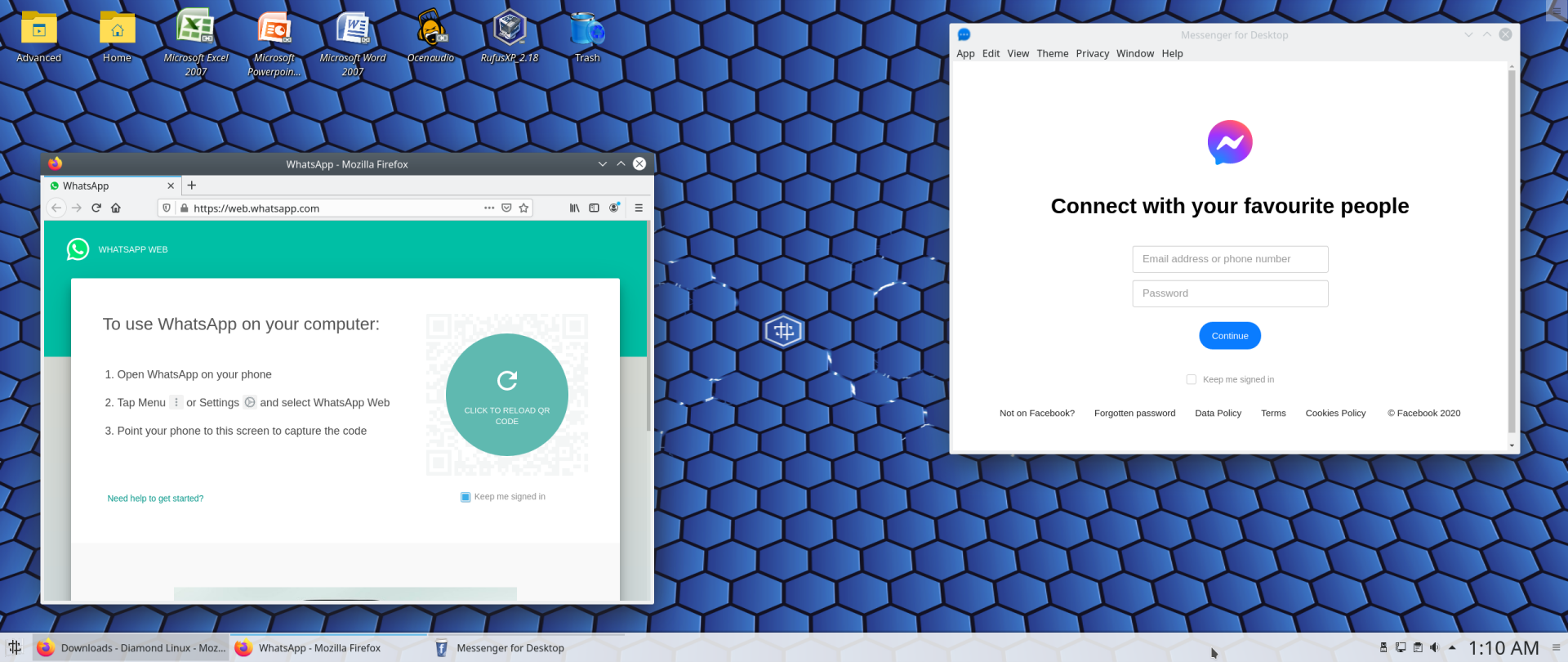
Task: Click the Messenger Continue button
Action: pyautogui.click(x=1230, y=336)
